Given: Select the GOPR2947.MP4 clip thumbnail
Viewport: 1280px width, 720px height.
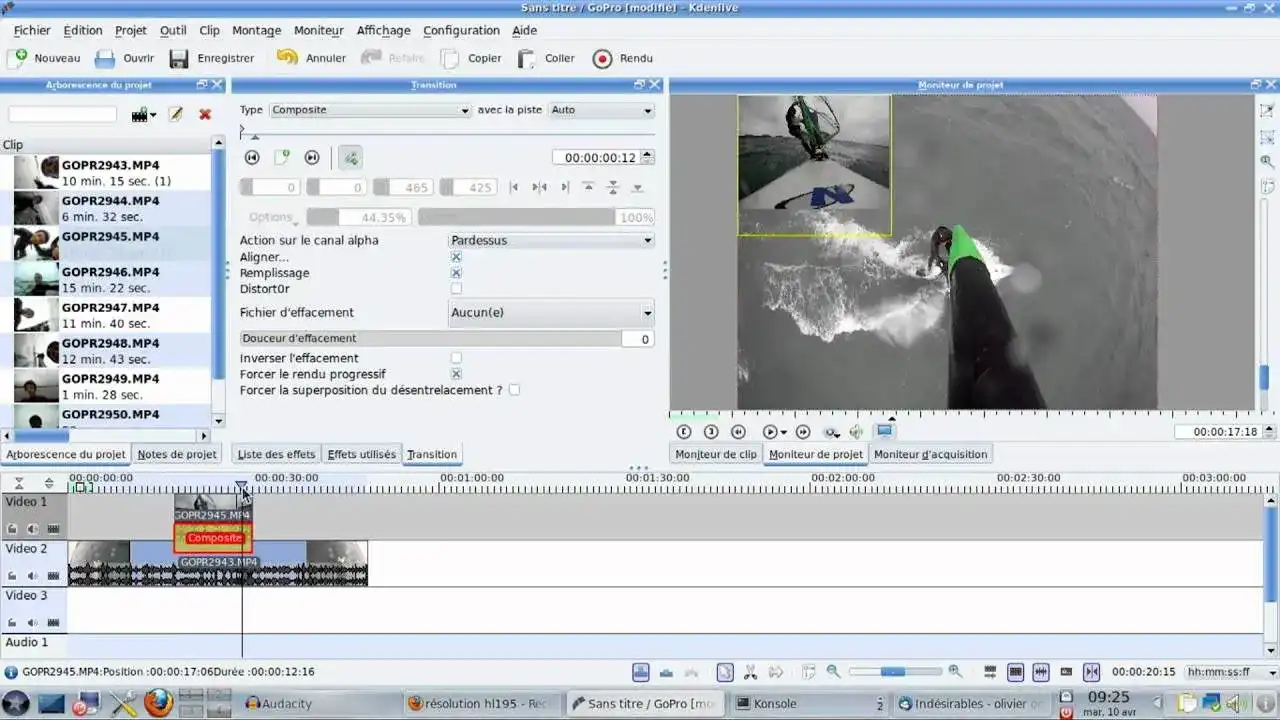Looking at the screenshot, I should pos(35,314).
